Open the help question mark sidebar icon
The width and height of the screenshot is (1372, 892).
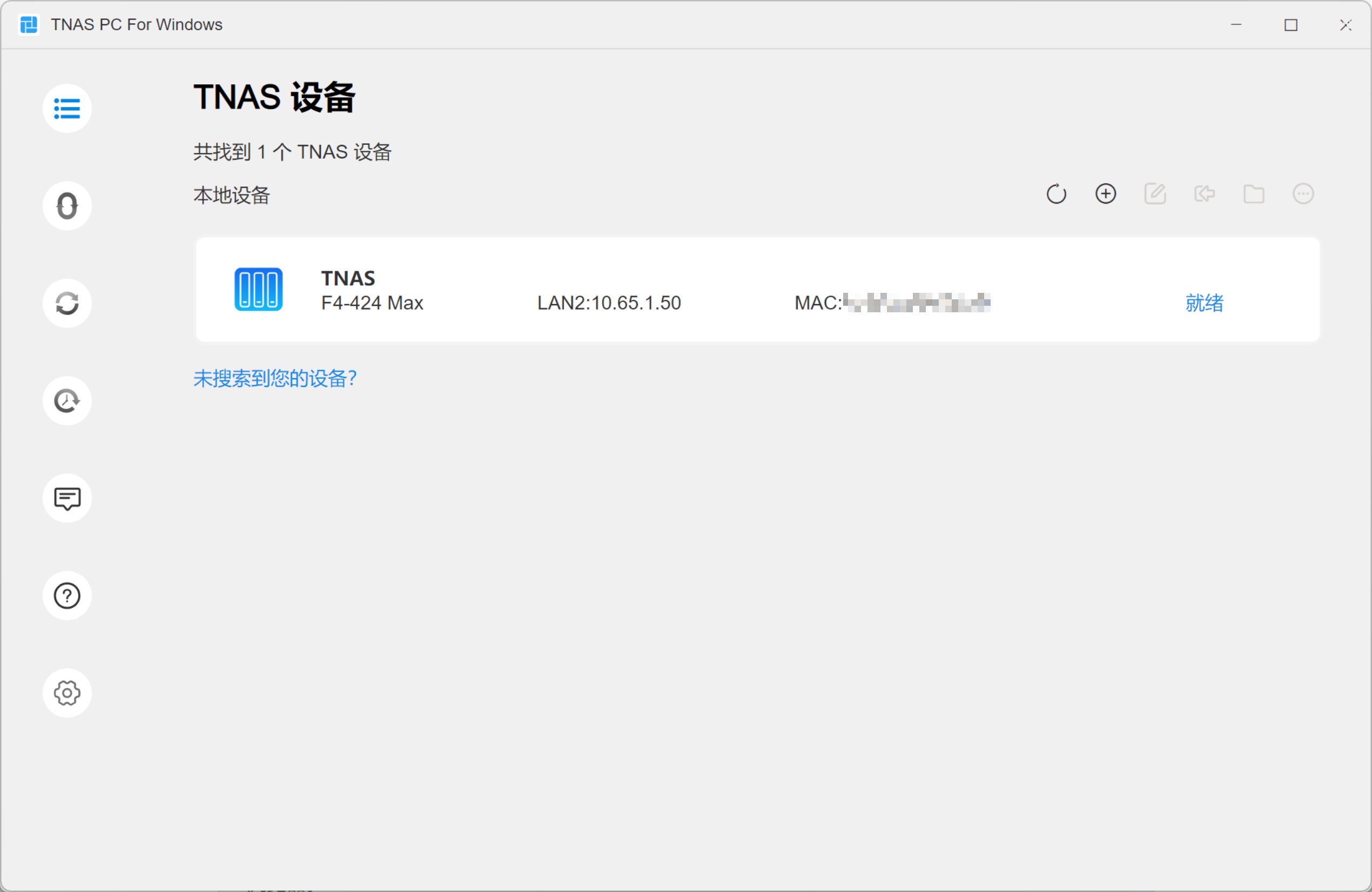67,595
